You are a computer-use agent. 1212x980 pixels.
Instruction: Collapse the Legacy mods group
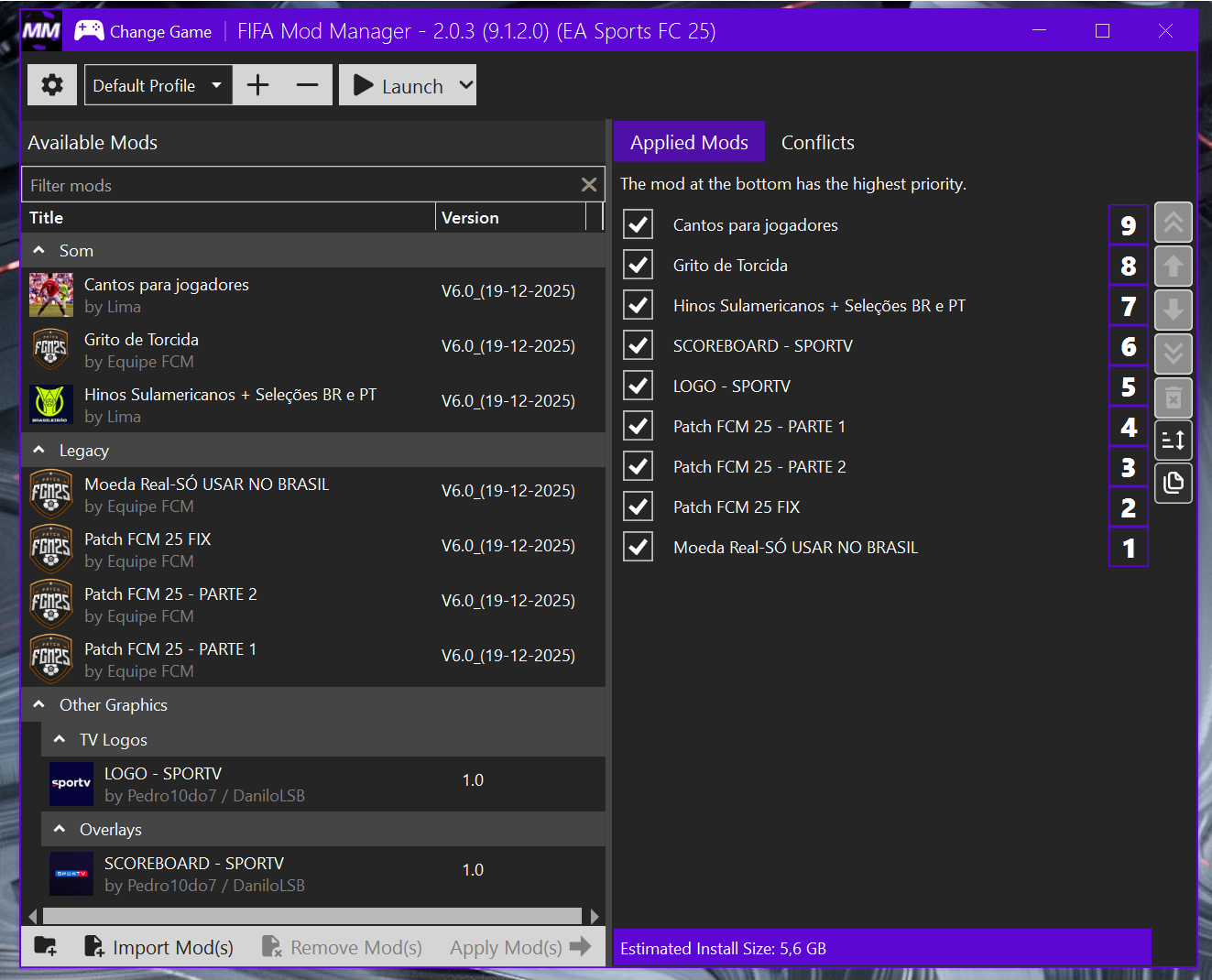coord(39,450)
